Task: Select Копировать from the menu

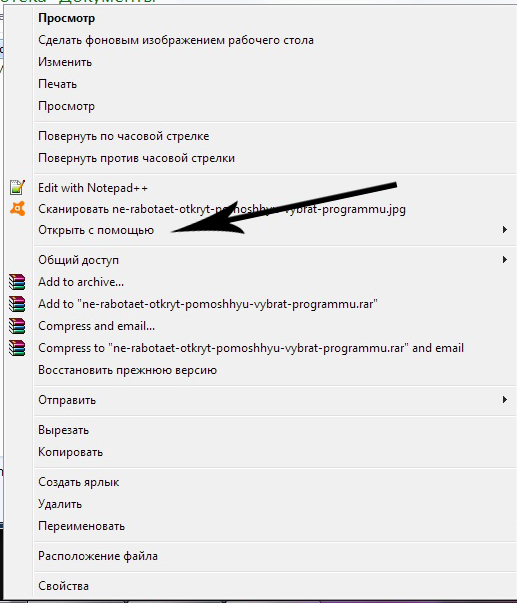Action: point(70,452)
